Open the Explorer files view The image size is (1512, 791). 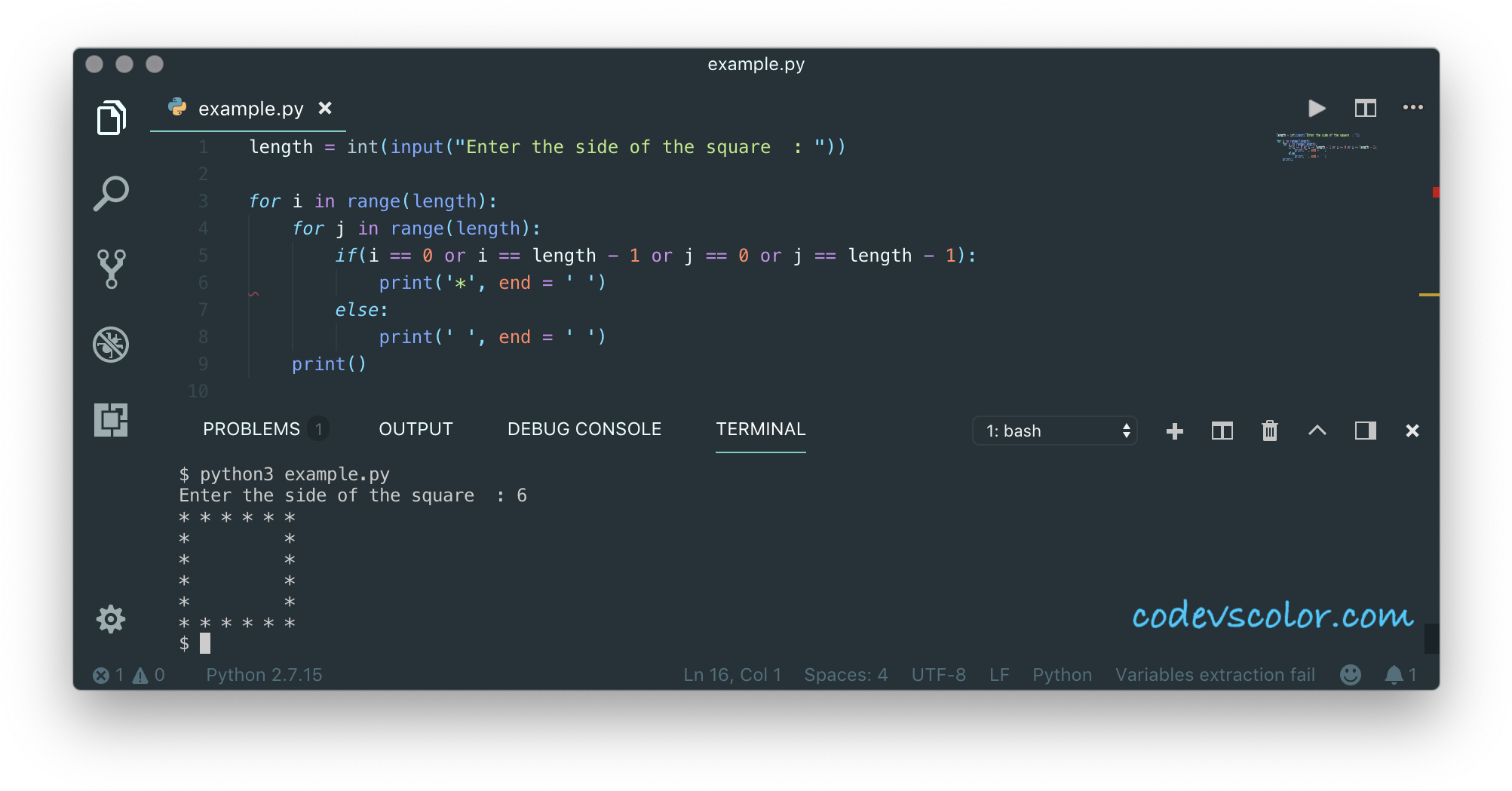pos(111,118)
